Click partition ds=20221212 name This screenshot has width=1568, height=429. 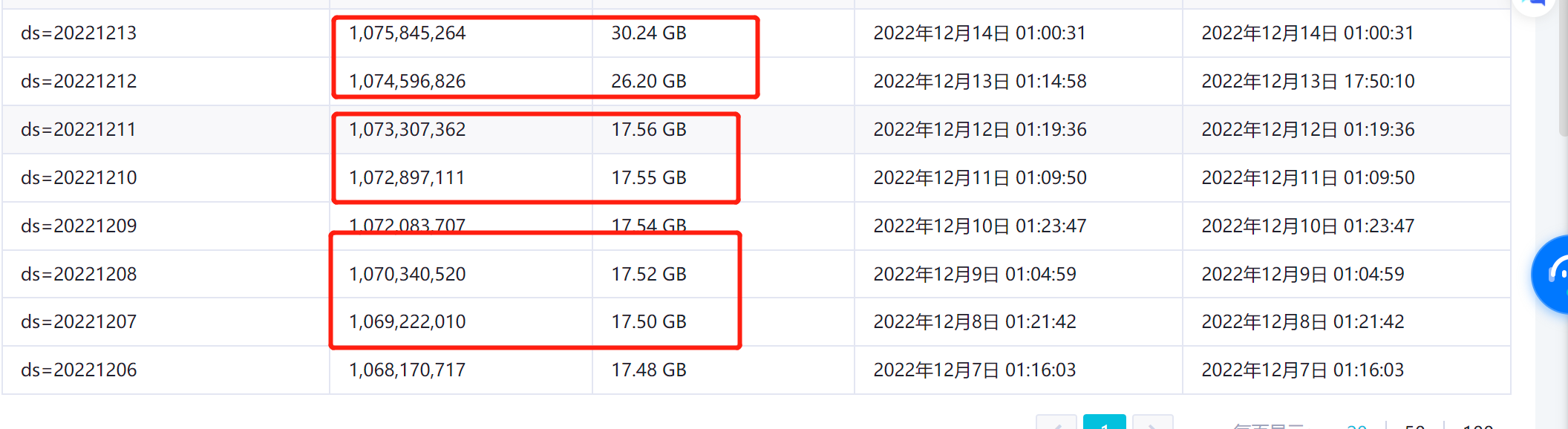click(x=79, y=82)
